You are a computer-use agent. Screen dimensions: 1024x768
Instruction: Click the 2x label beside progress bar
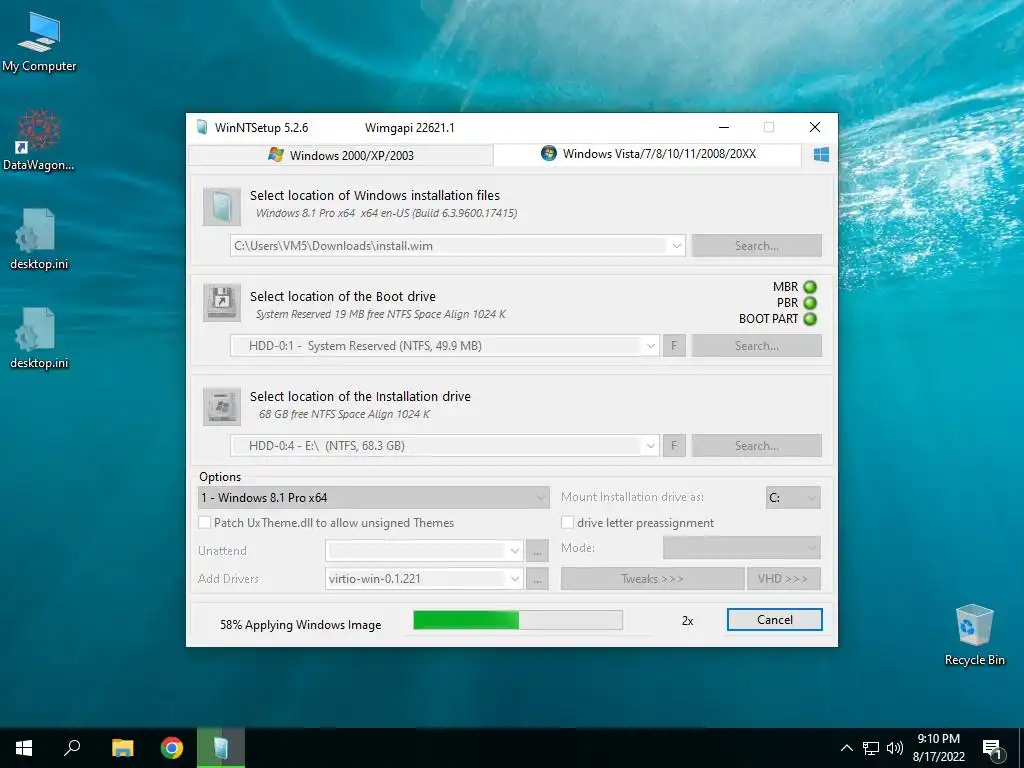point(687,621)
